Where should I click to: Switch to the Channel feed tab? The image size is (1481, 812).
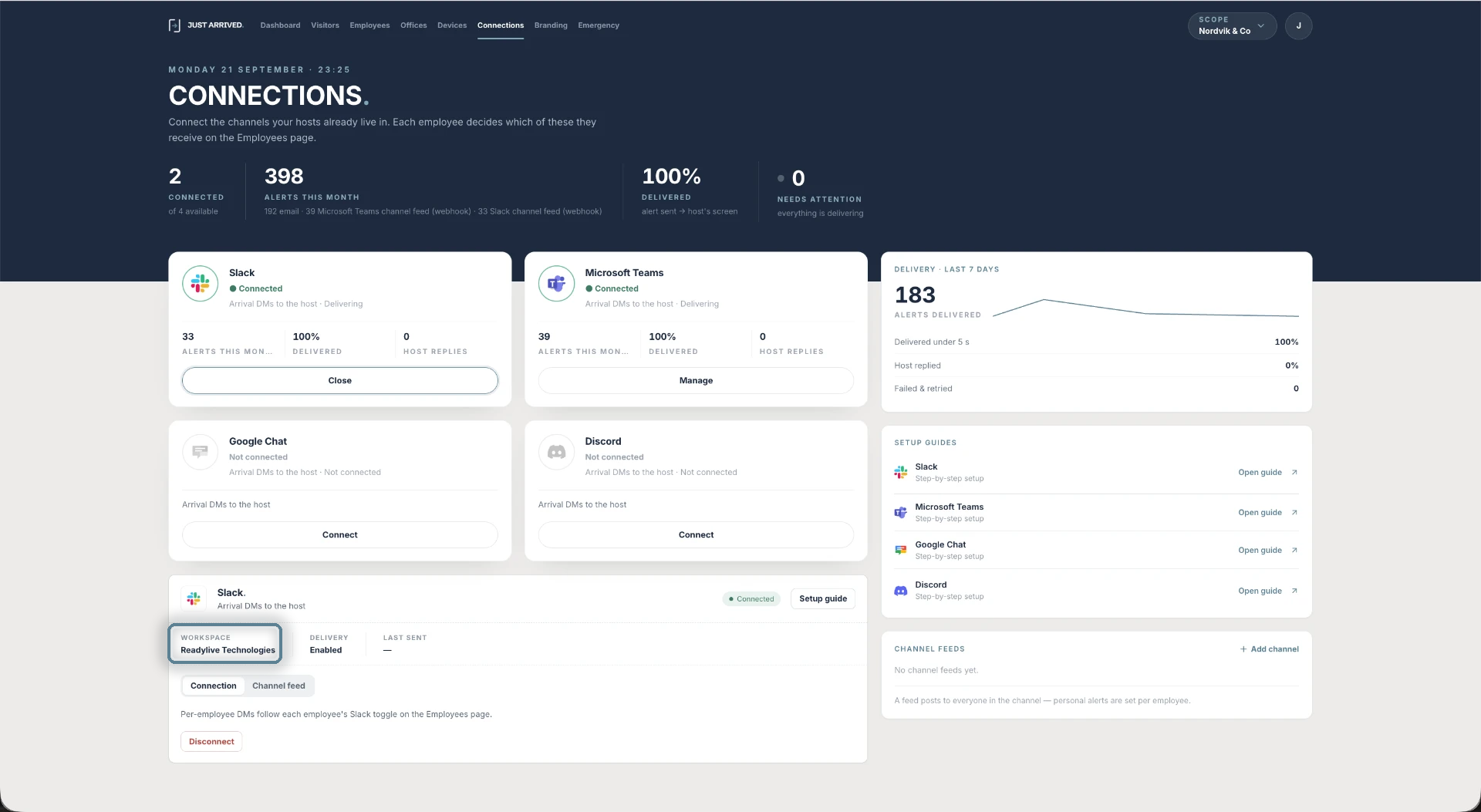(278, 686)
